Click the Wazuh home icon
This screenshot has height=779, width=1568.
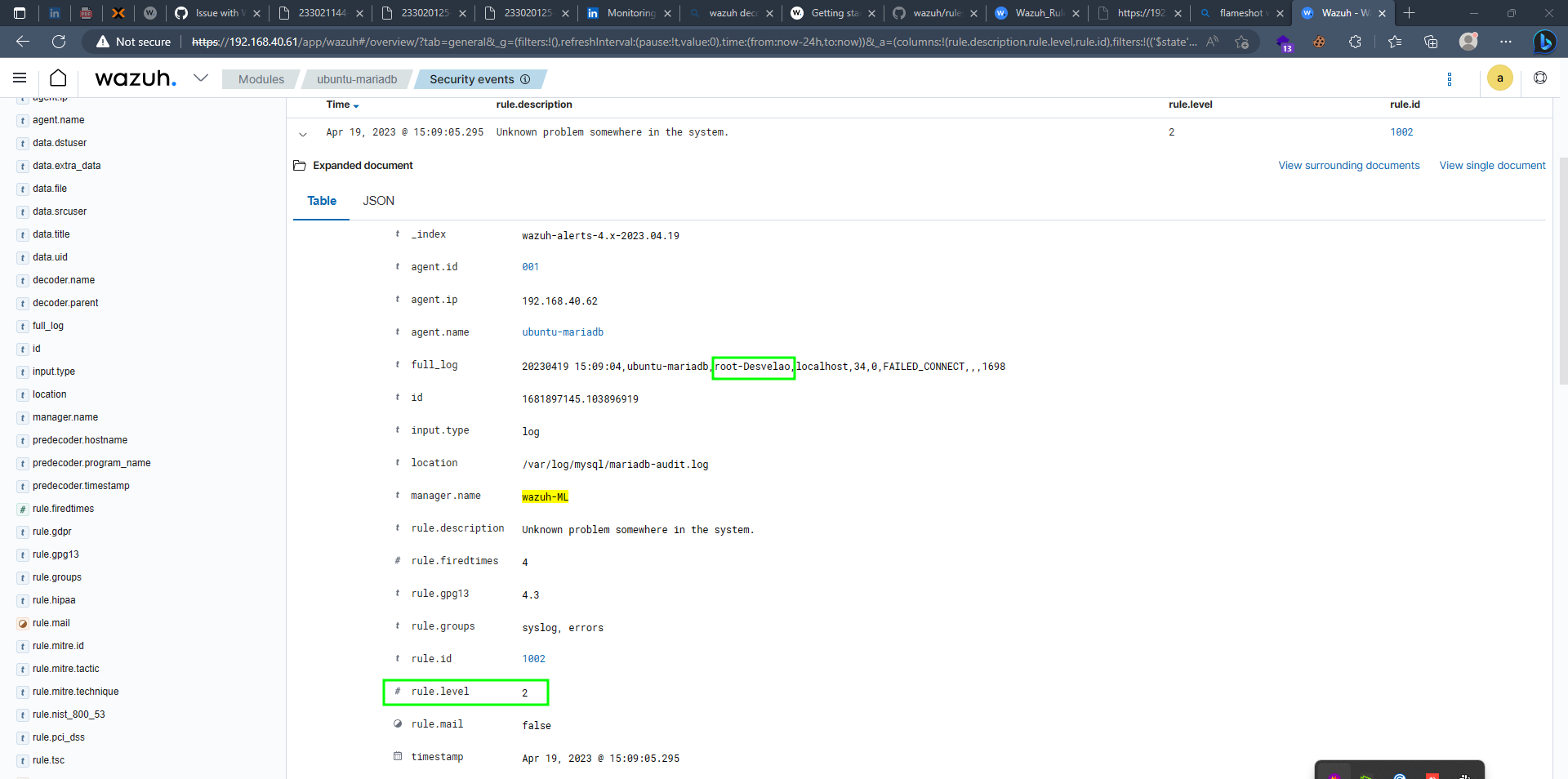(57, 78)
